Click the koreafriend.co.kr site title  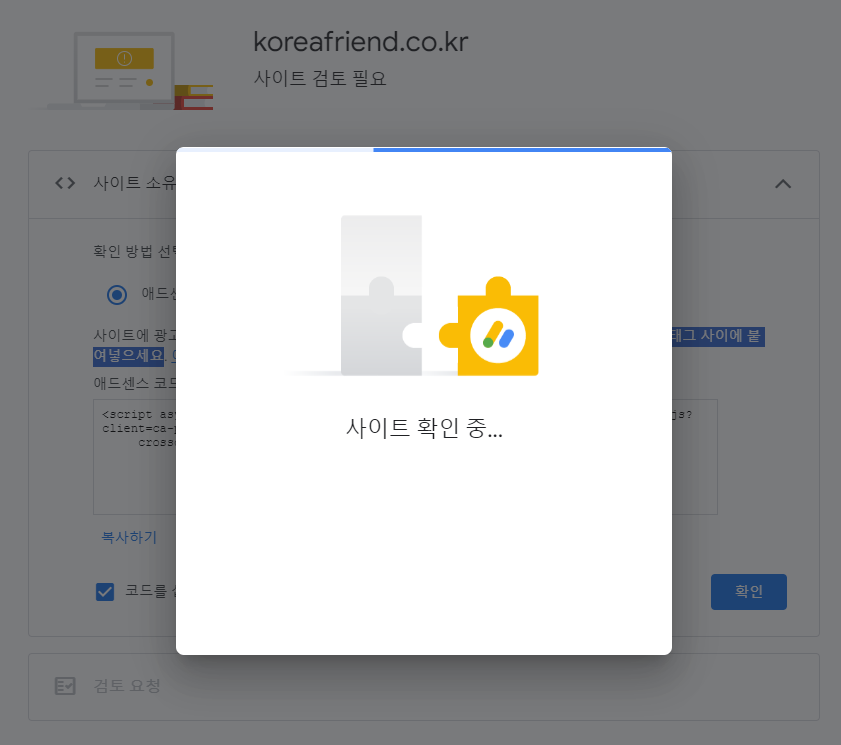360,42
